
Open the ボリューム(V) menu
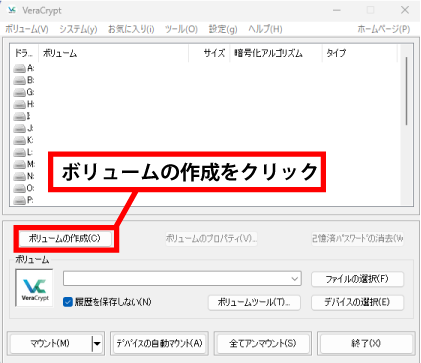(x=27, y=29)
